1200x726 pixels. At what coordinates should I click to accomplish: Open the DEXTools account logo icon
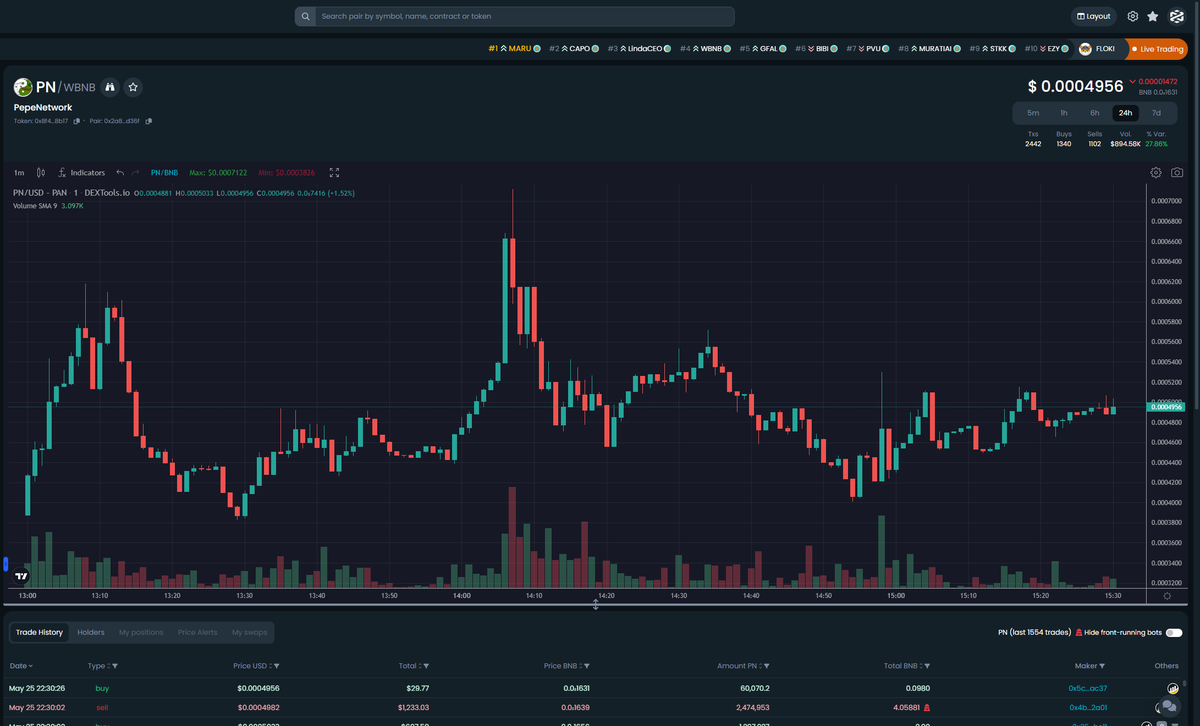tap(1177, 16)
